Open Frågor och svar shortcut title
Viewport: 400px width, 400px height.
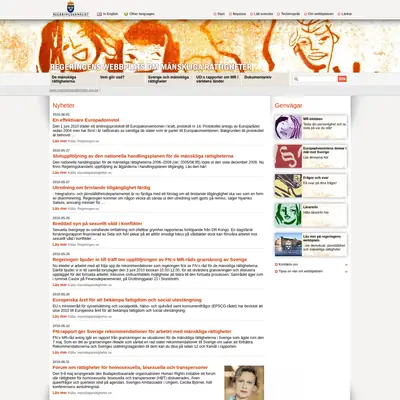pyautogui.click(x=315, y=178)
